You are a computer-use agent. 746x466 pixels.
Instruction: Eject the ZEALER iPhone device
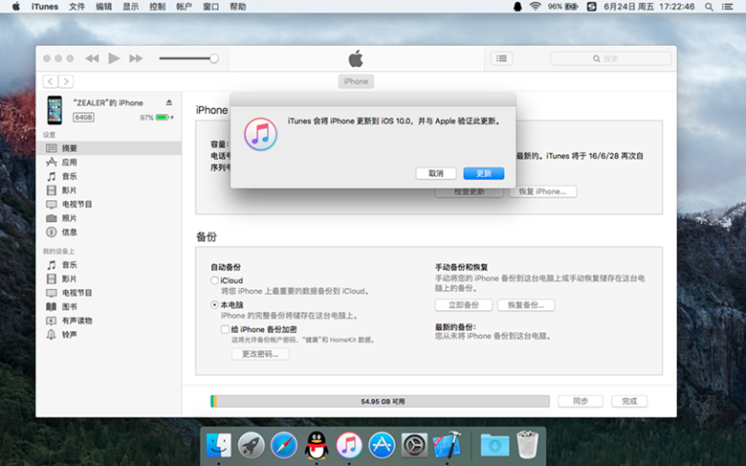pos(169,102)
